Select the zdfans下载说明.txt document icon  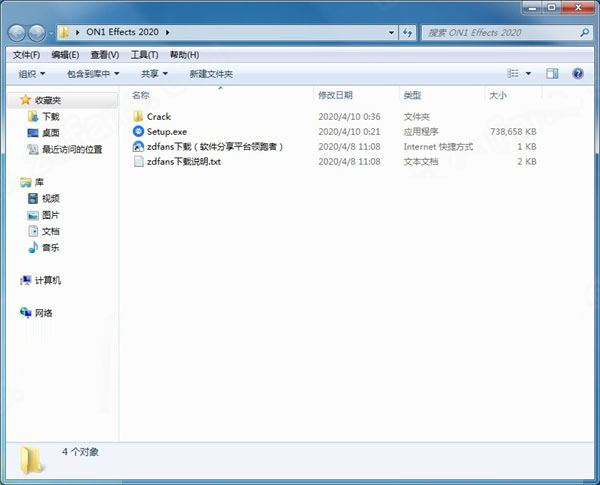(x=139, y=162)
